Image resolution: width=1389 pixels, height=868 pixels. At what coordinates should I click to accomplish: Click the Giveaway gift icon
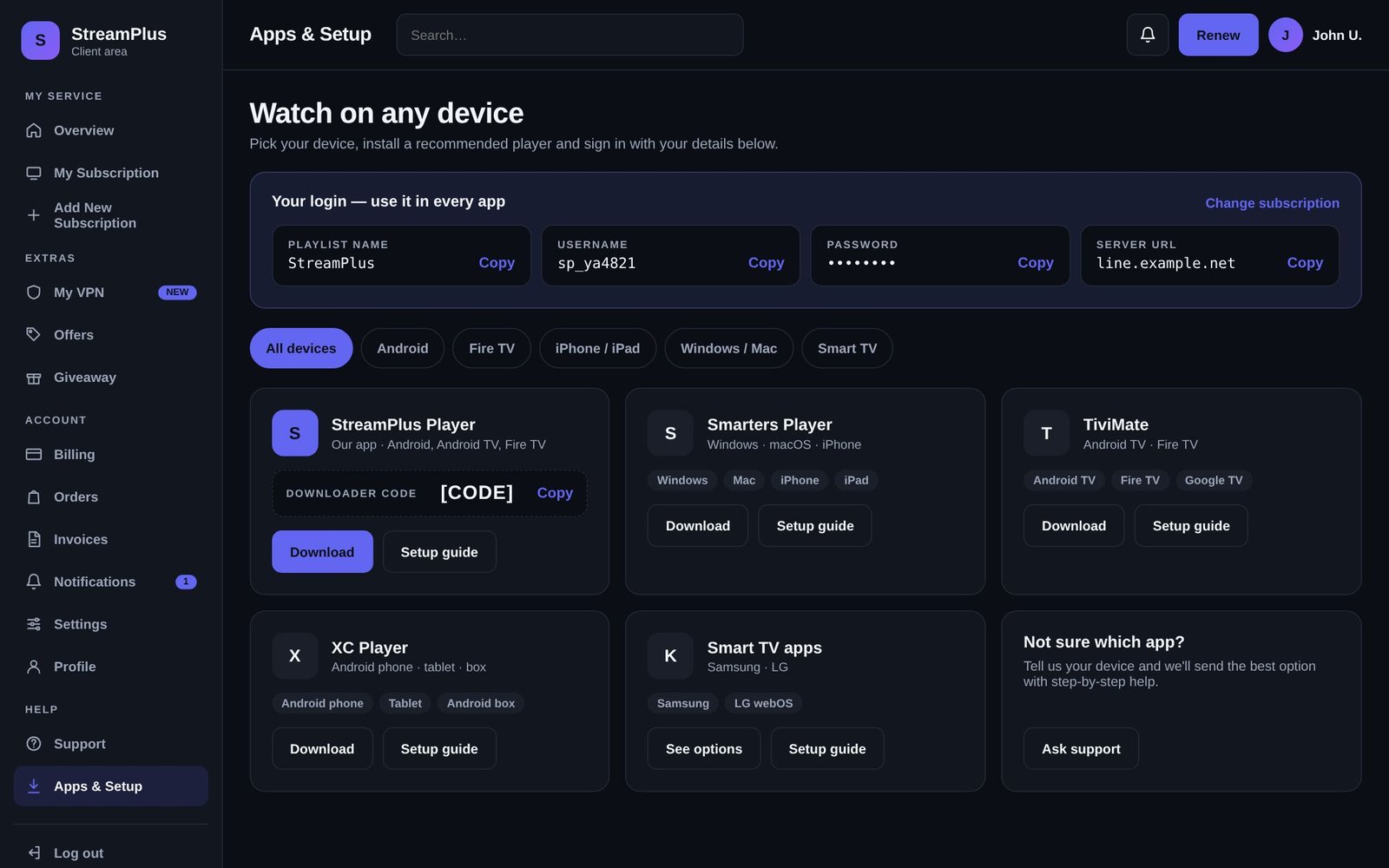pos(34,378)
